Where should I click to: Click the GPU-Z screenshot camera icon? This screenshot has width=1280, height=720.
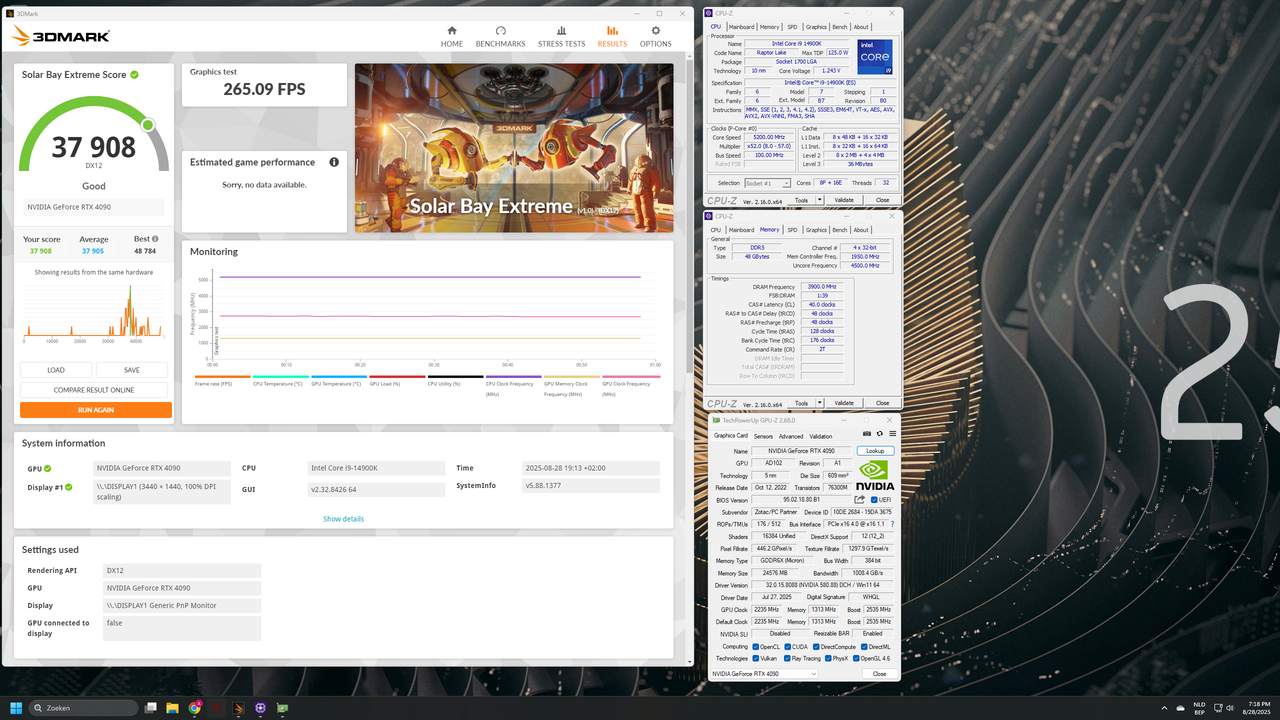[x=868, y=433]
